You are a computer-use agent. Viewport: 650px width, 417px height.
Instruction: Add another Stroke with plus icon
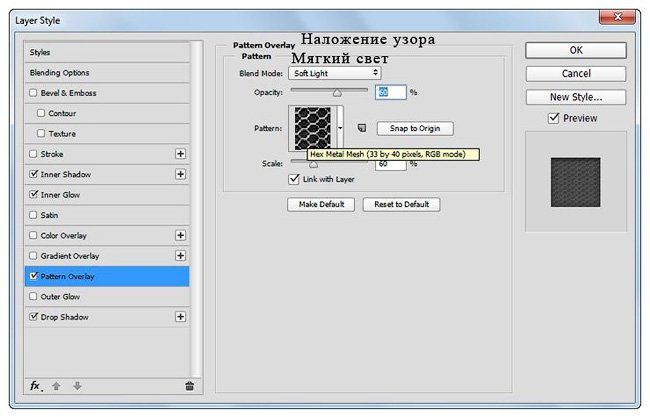181,154
